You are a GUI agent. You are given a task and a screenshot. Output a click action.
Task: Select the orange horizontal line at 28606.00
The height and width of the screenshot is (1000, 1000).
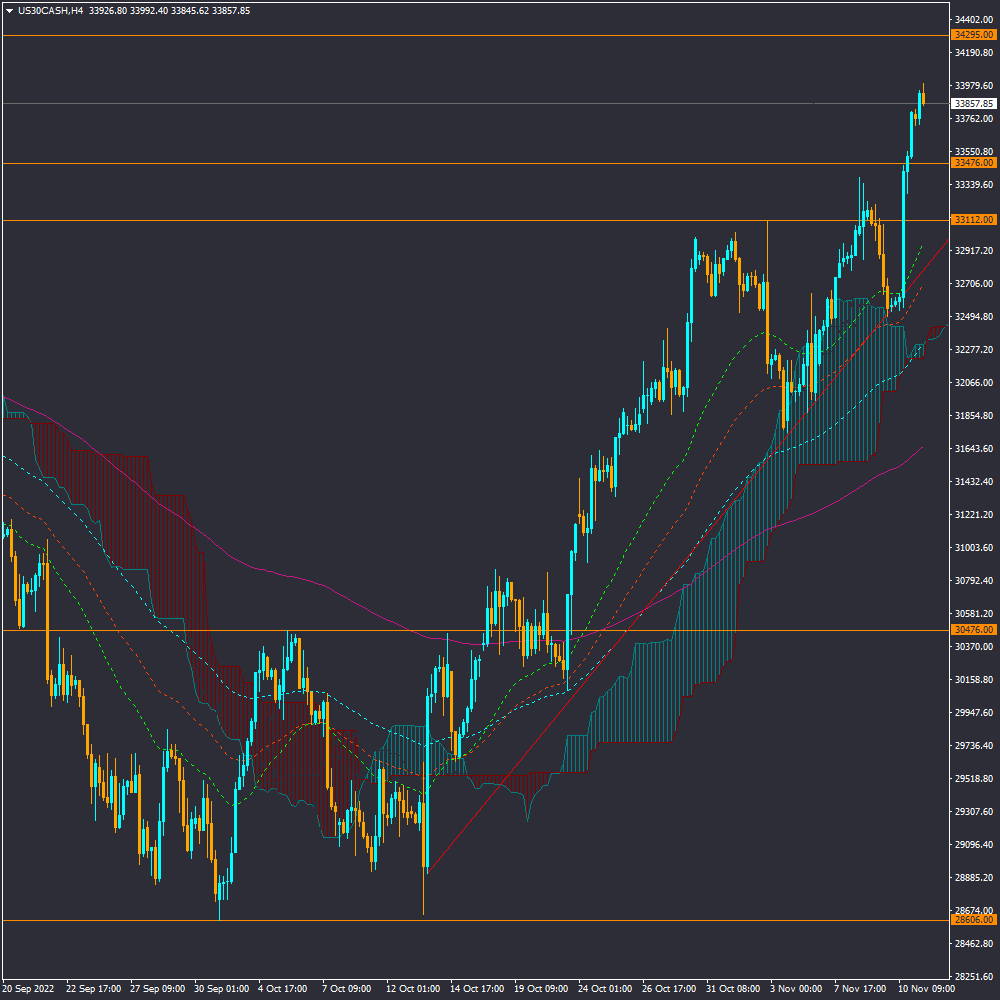(500, 920)
